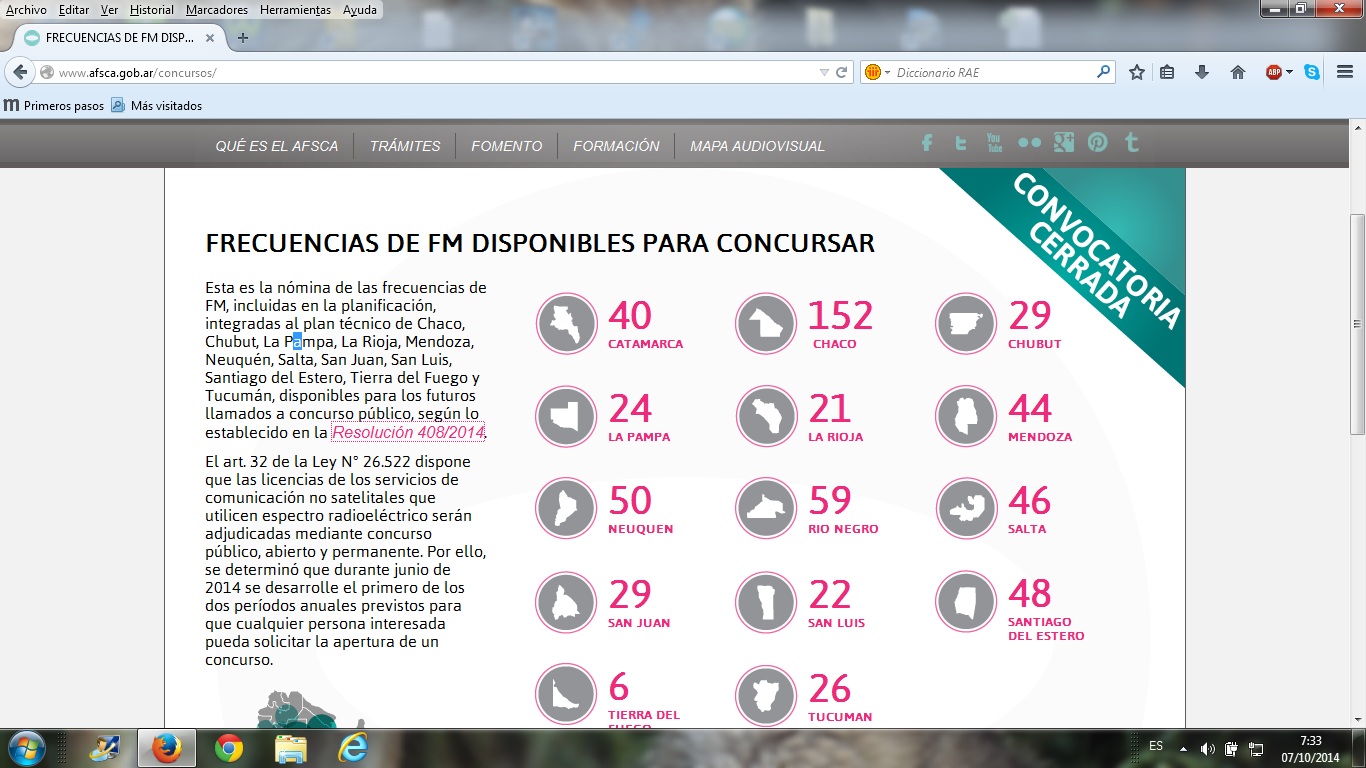Click the Rio Negro province map icon
Viewport: 1366px width, 768px height.
tap(766, 508)
